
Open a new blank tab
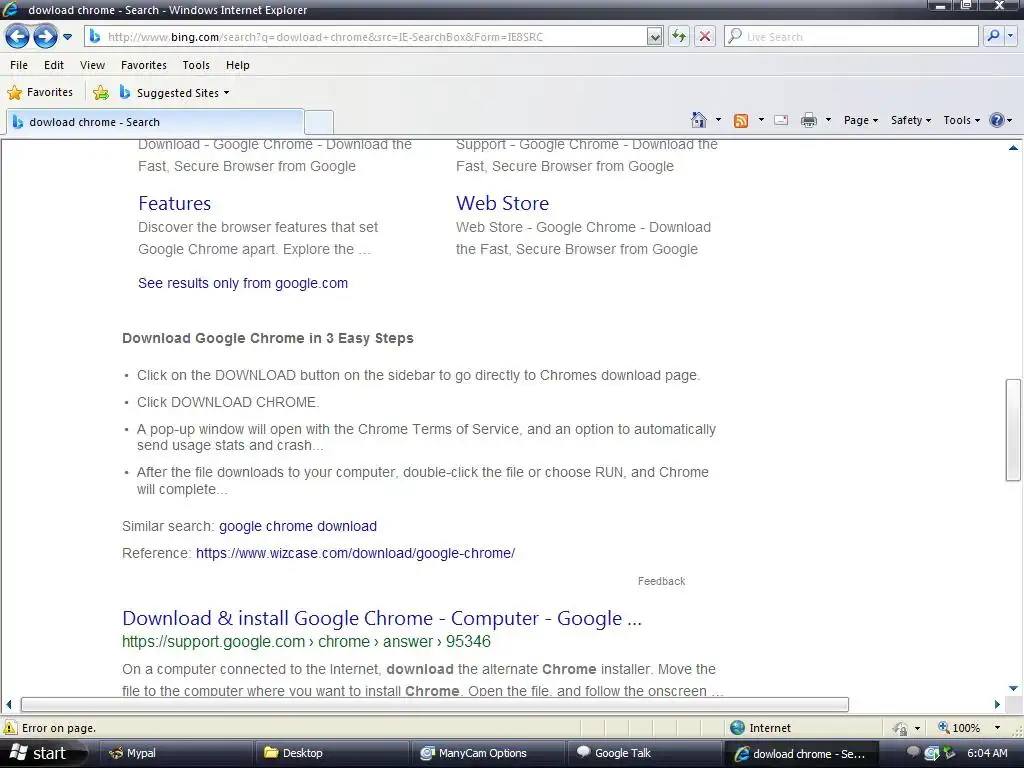point(319,122)
